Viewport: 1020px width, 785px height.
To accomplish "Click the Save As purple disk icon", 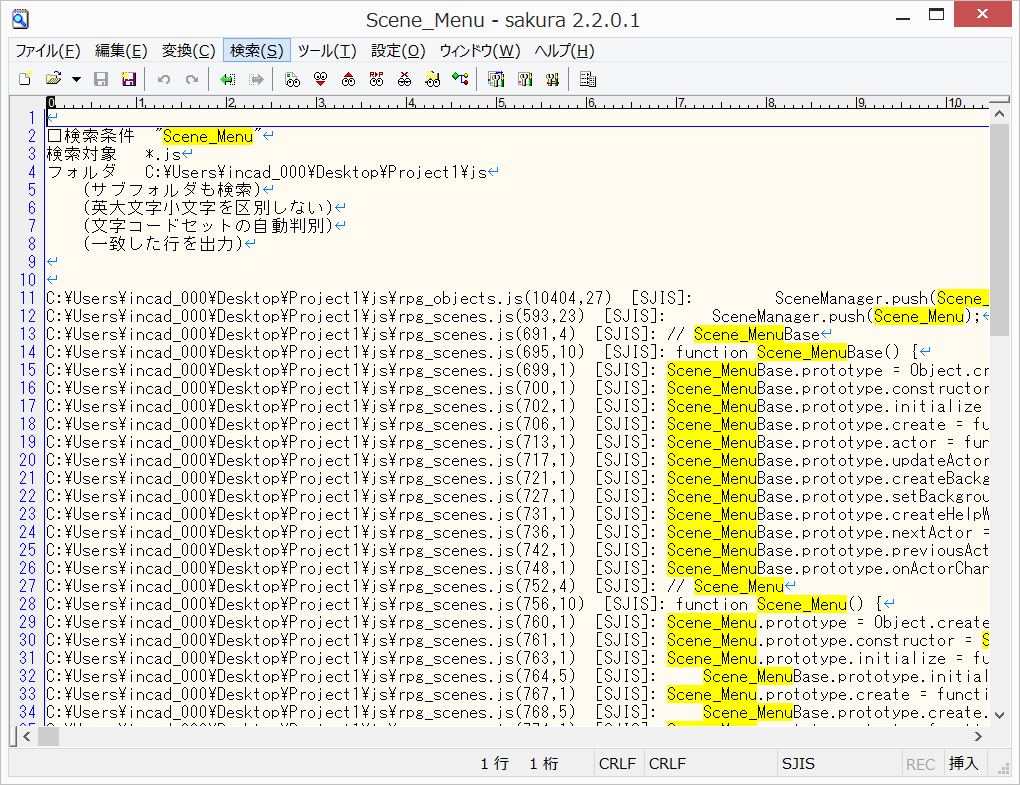I will click(x=129, y=79).
